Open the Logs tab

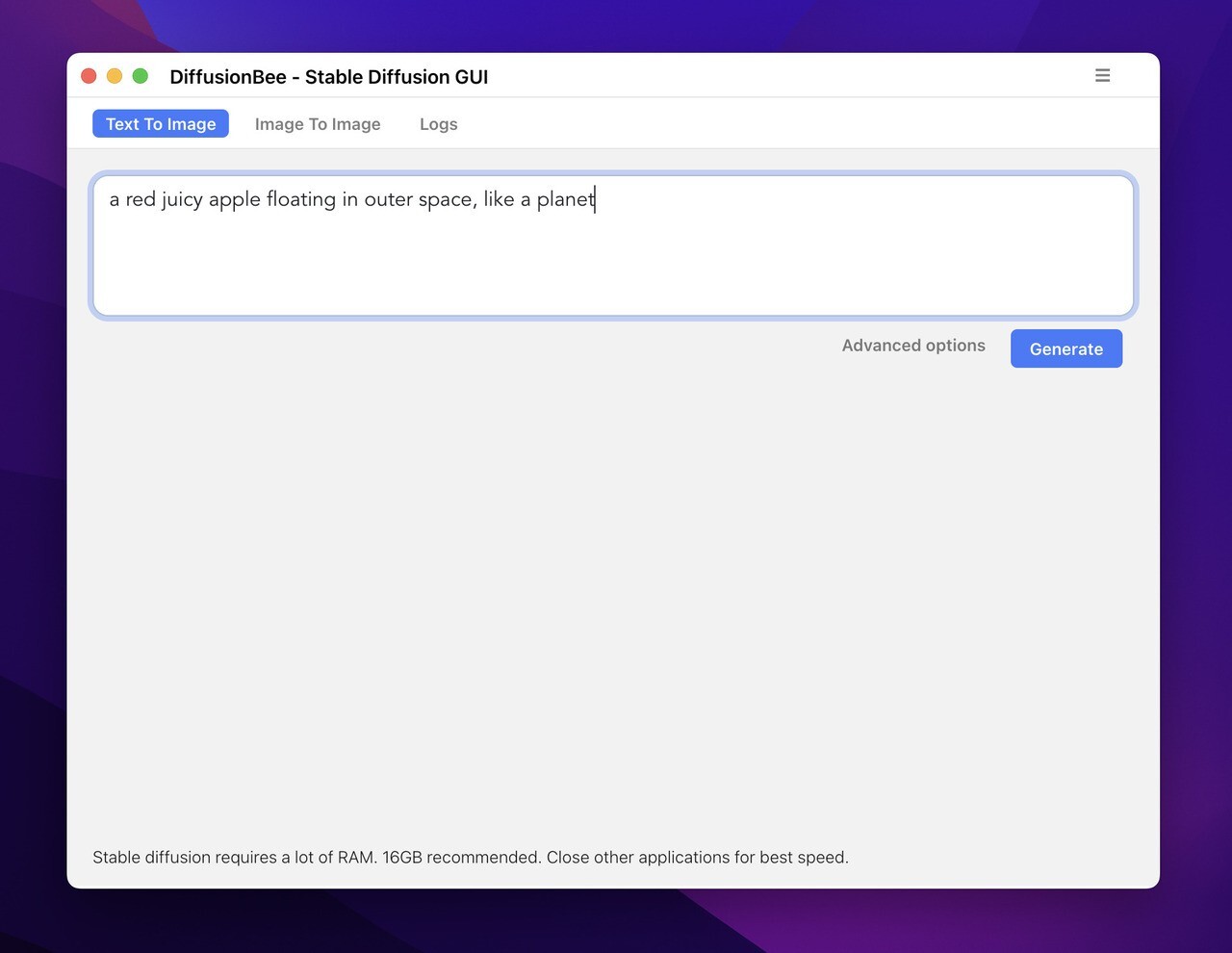point(438,123)
